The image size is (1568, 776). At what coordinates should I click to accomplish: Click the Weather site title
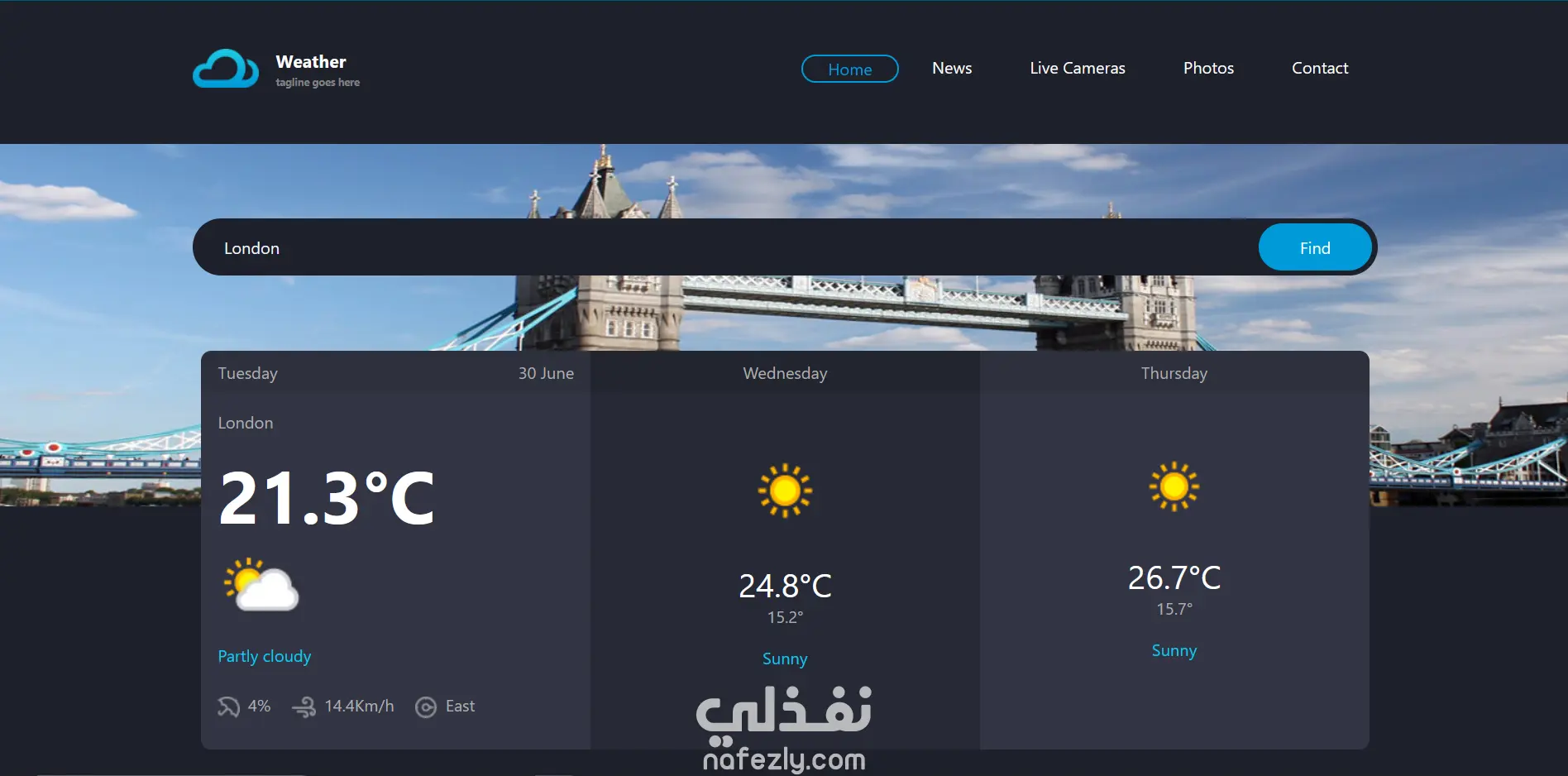pos(311,62)
